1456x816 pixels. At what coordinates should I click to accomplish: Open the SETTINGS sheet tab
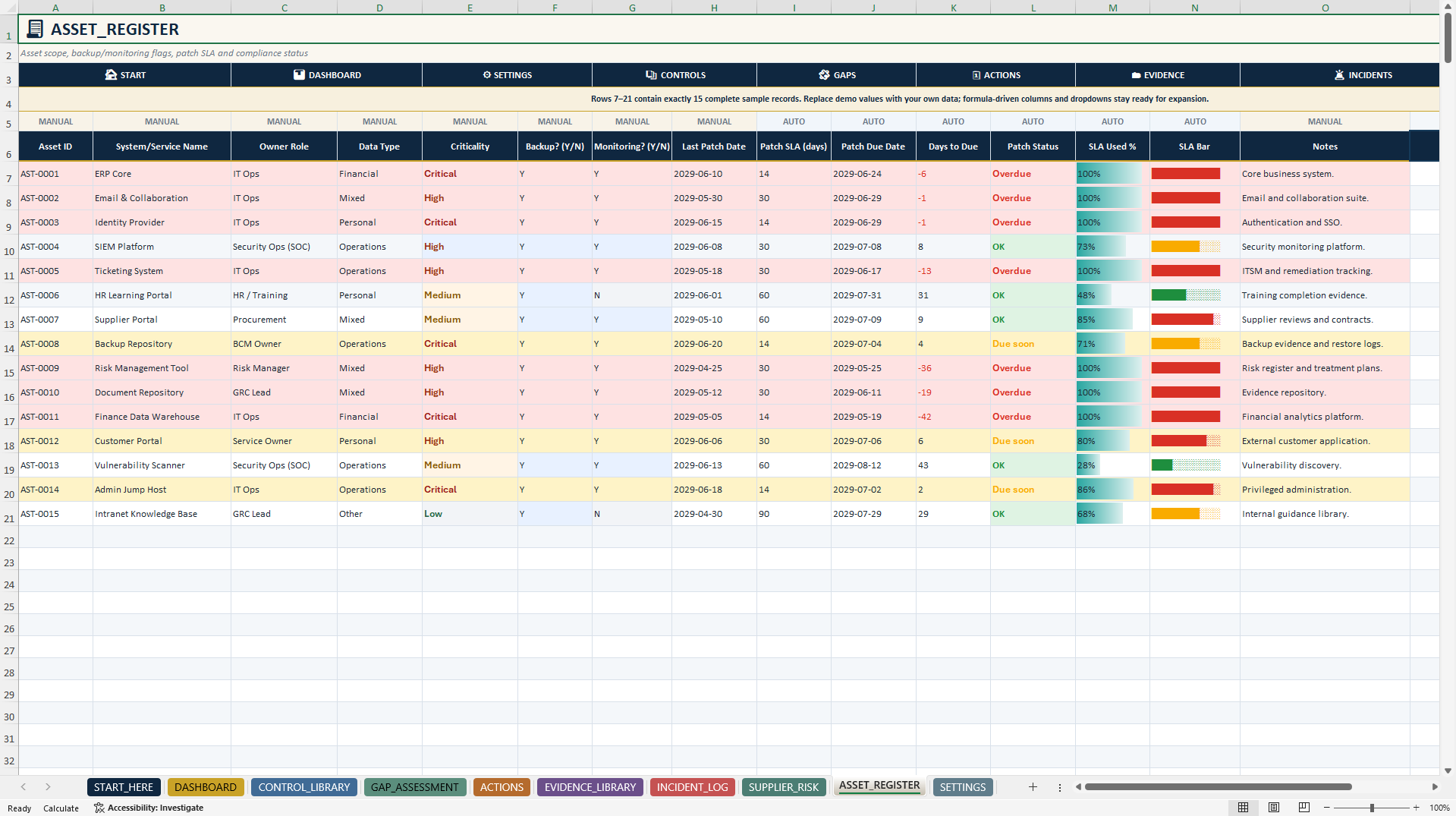pos(963,787)
